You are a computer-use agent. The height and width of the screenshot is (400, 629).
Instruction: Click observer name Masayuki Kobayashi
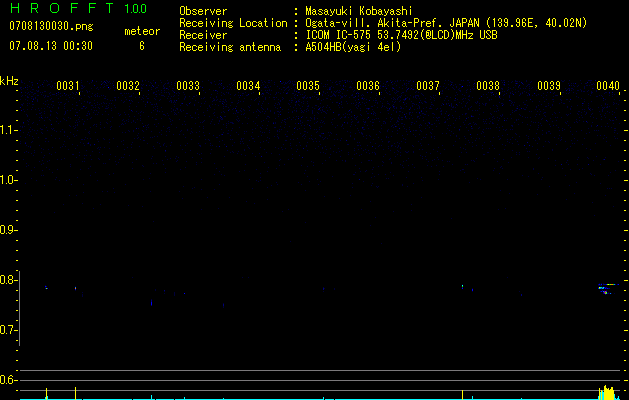[359, 11]
